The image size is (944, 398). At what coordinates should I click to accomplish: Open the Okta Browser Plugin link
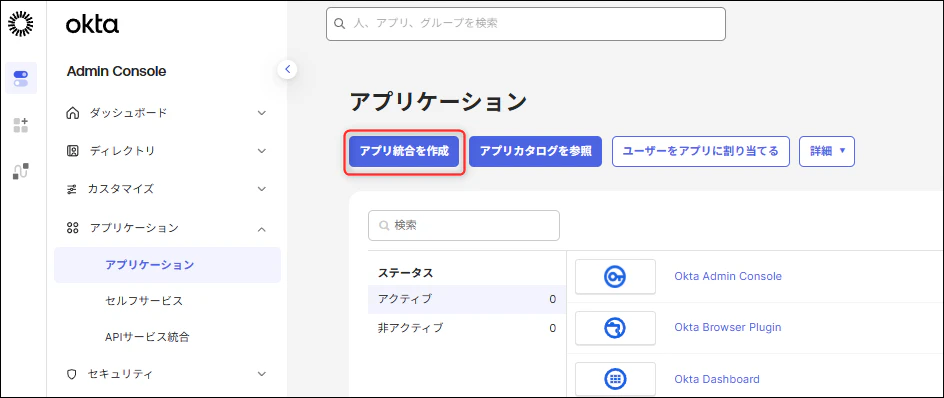(x=728, y=328)
